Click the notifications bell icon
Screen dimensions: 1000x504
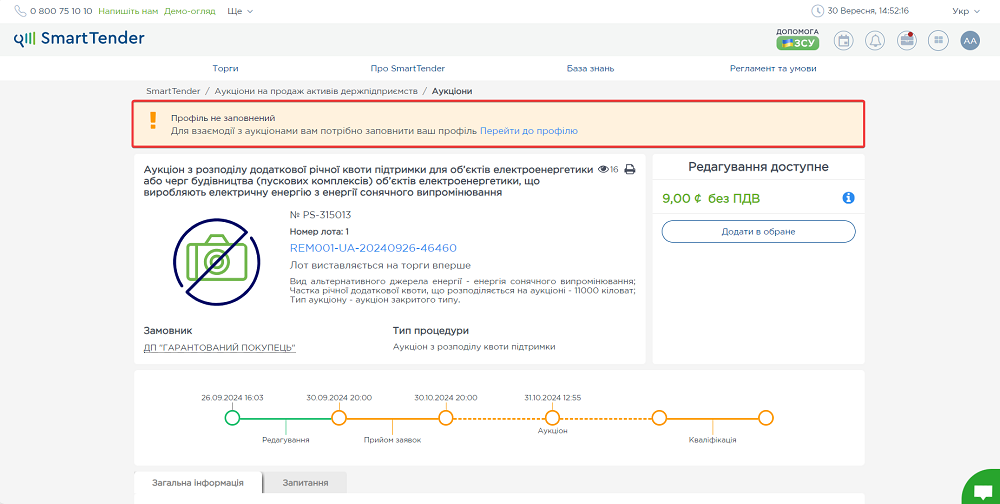coord(875,40)
